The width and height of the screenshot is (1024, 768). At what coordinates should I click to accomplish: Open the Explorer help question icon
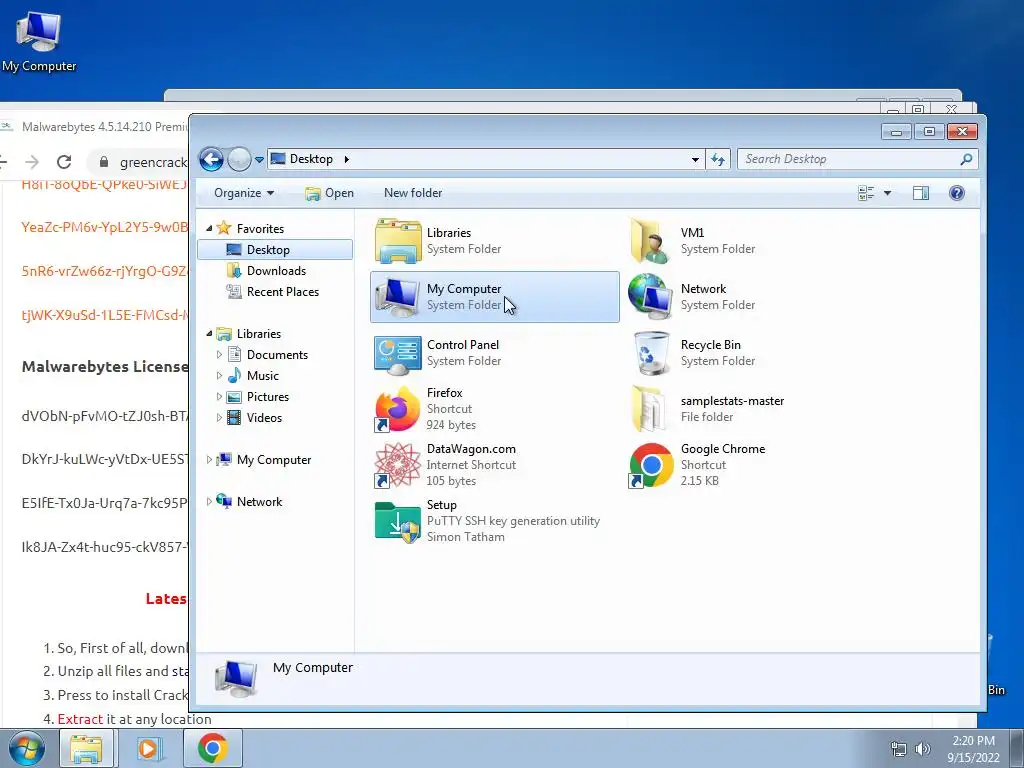click(x=957, y=193)
